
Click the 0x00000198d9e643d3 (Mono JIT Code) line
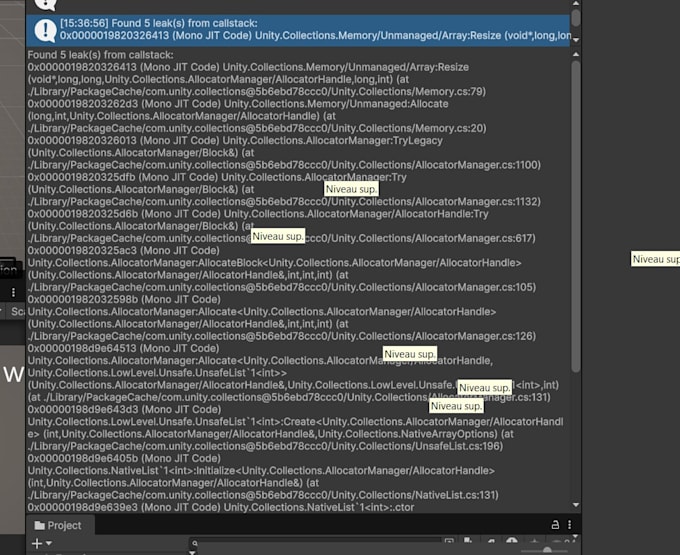click(x=124, y=410)
